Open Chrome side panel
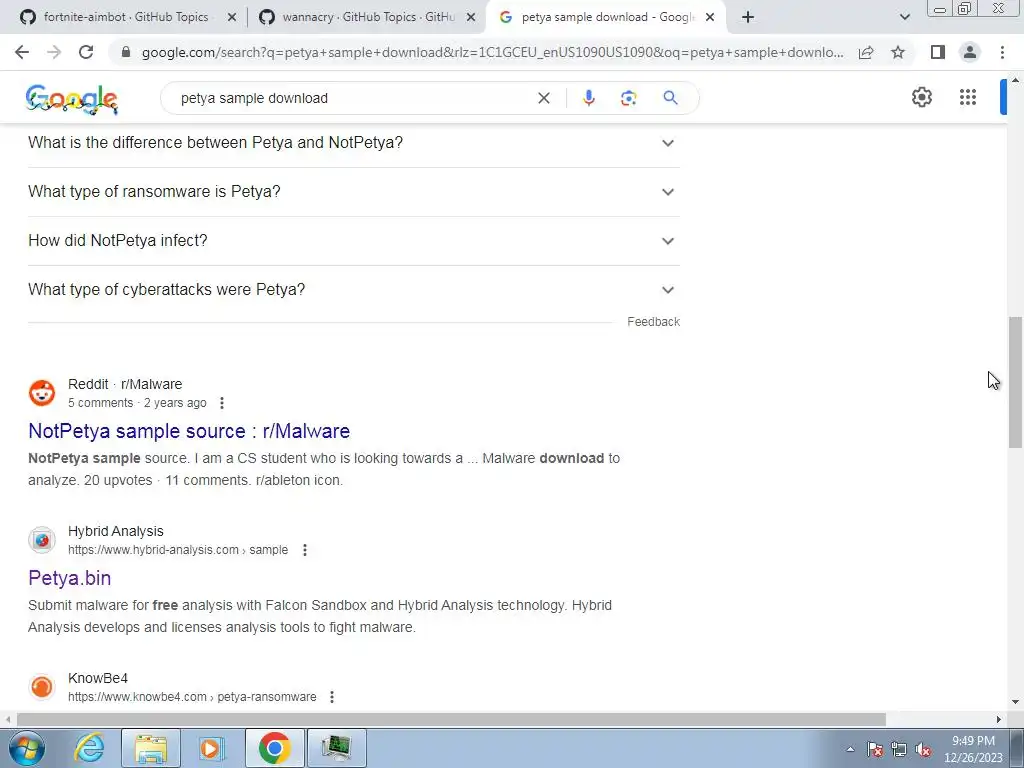Image resolution: width=1024 pixels, height=768 pixels. click(938, 52)
